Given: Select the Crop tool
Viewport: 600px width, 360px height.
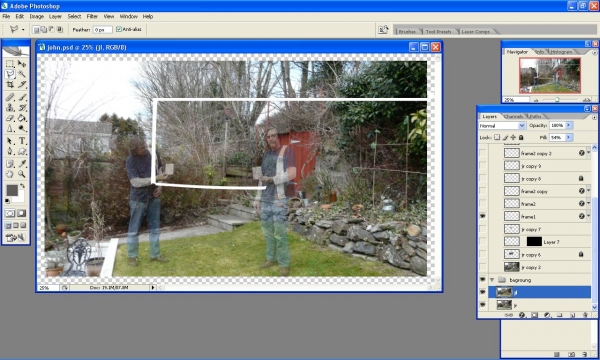Looking at the screenshot, I should [x=10, y=84].
